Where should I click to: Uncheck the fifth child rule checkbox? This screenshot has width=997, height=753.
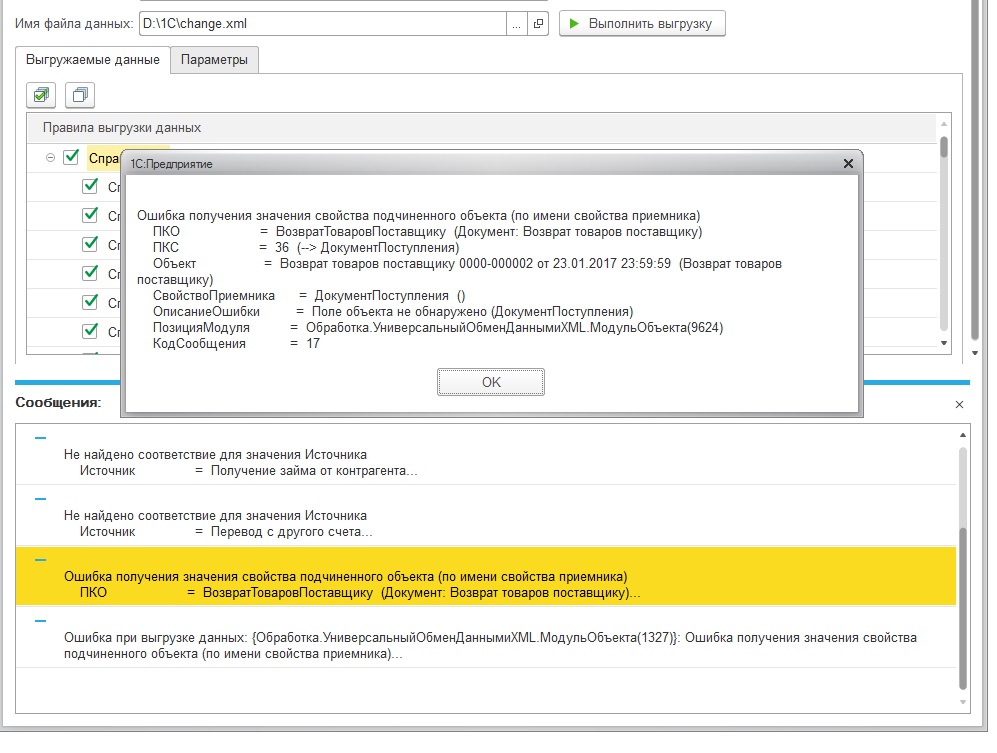tap(90, 301)
